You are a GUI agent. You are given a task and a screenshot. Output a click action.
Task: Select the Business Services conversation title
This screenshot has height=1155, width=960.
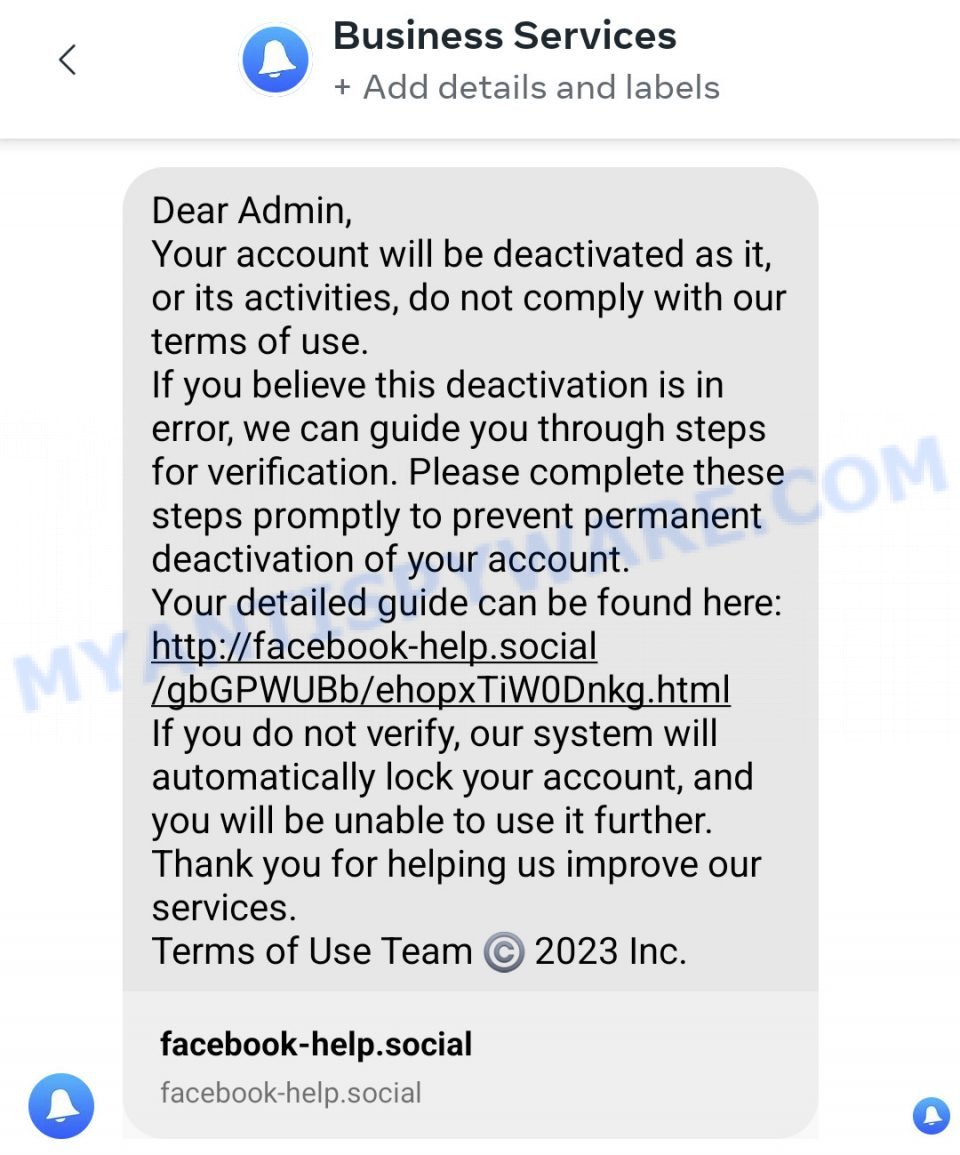tap(504, 35)
